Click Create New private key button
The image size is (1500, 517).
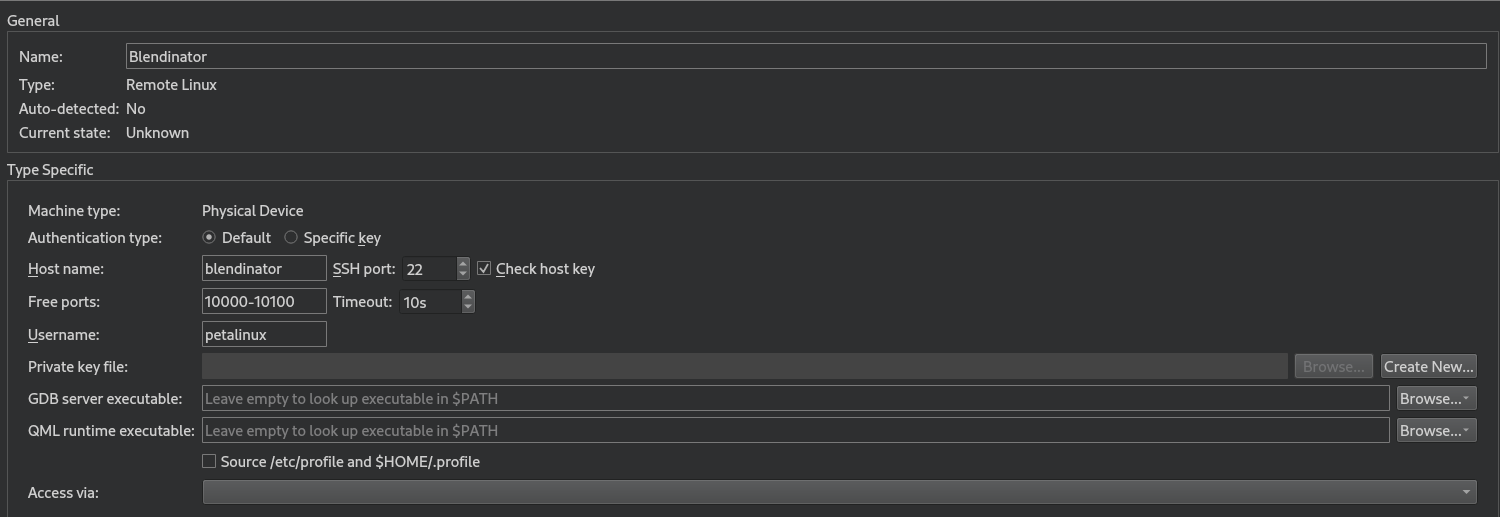[1428, 367]
